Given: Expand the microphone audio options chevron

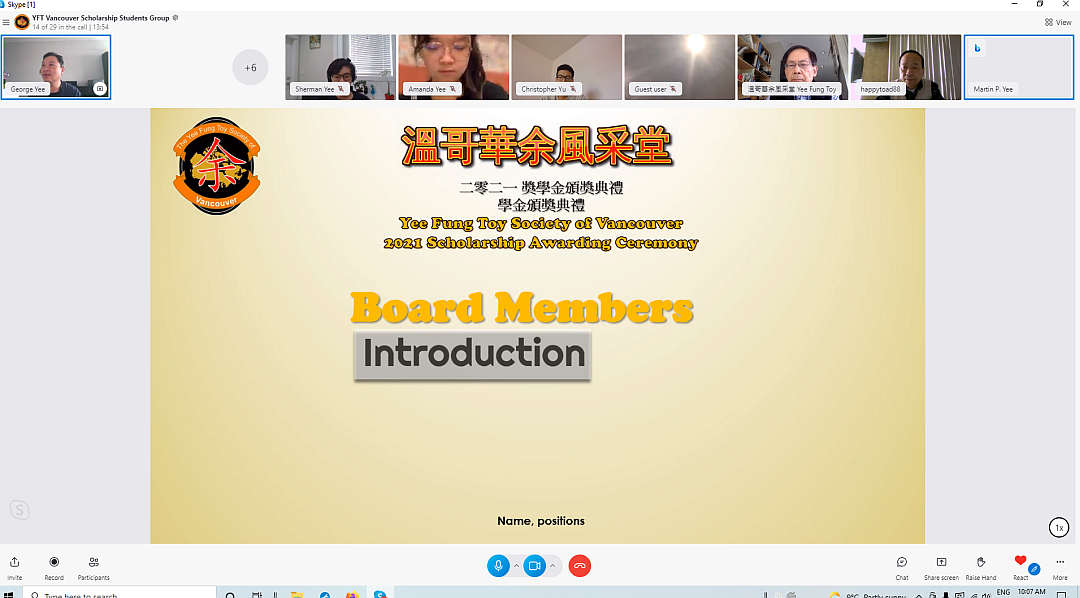Looking at the screenshot, I should click(516, 566).
